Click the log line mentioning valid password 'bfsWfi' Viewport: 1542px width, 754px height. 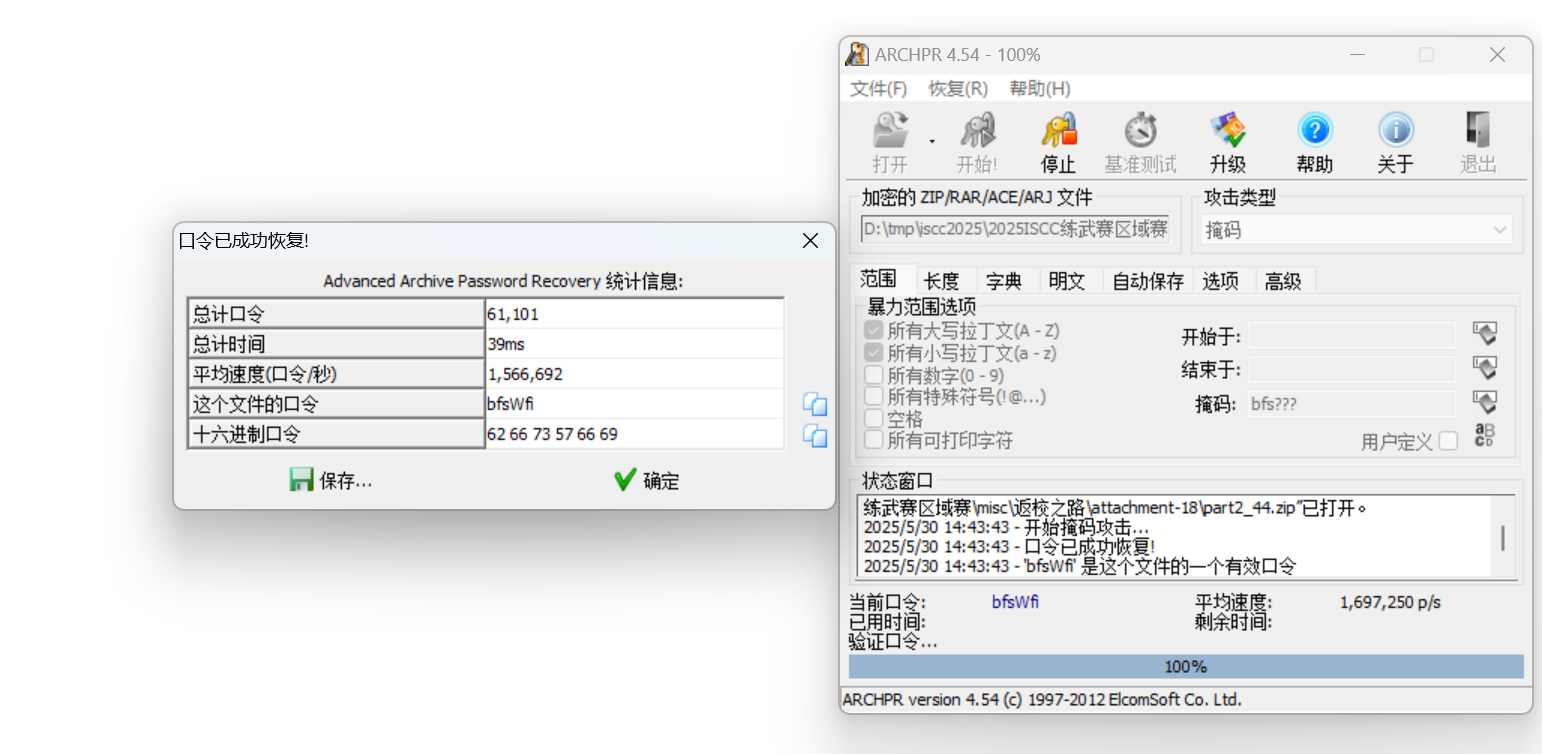tap(1080, 567)
